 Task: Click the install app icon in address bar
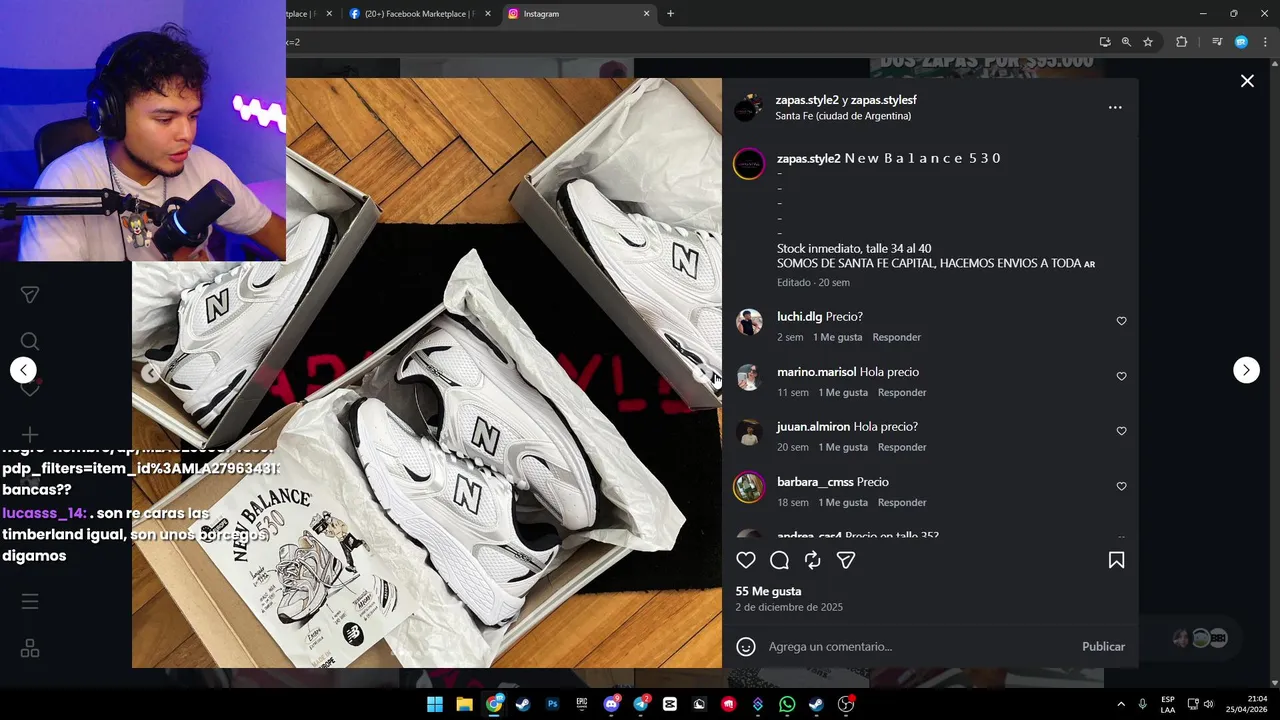point(1104,42)
